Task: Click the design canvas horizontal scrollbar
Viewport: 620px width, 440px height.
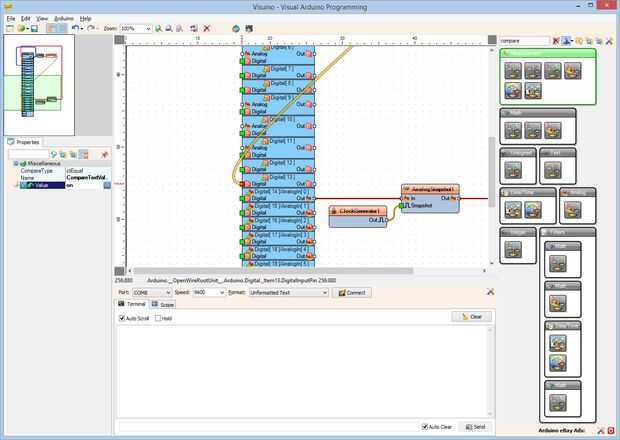Action: coord(306,271)
